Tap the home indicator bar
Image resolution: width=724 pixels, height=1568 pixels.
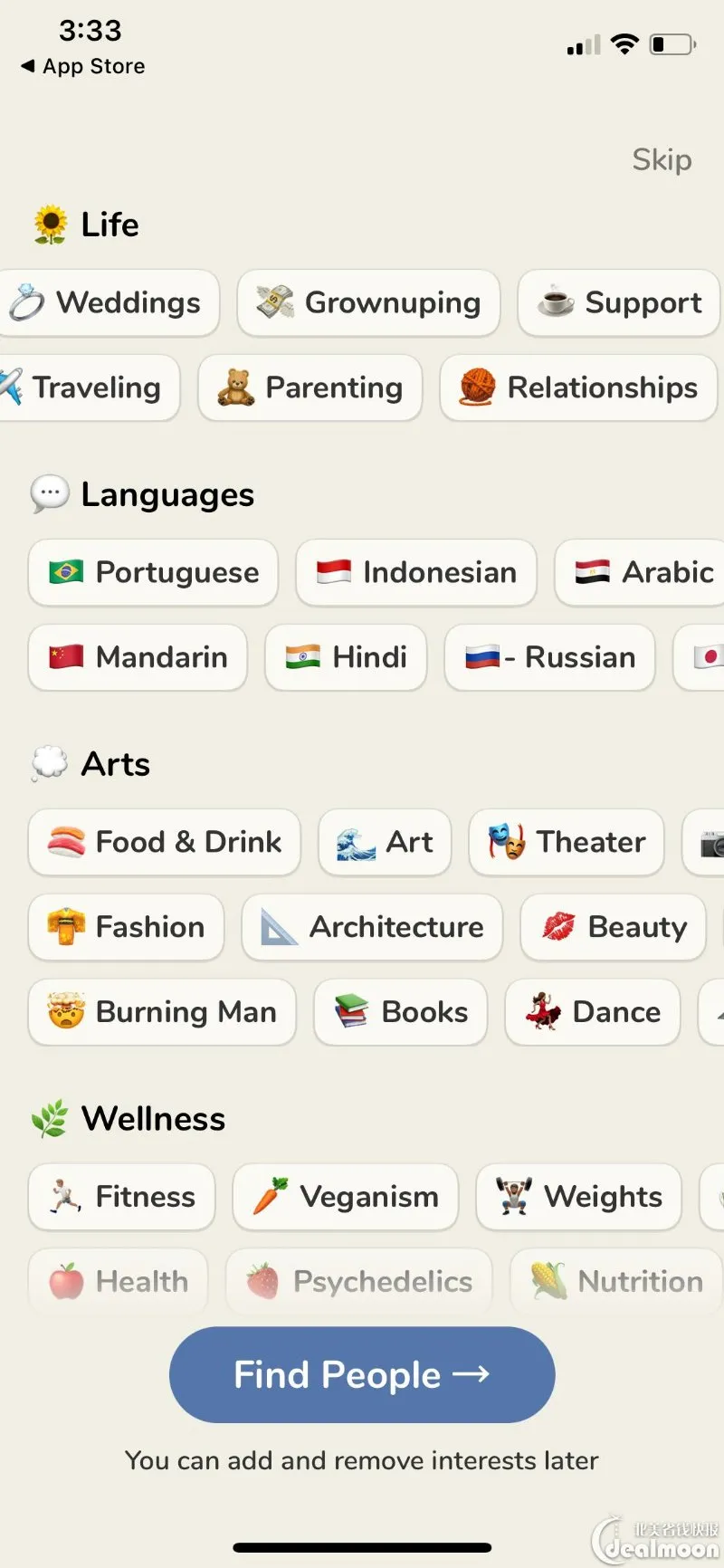pyautogui.click(x=362, y=1547)
